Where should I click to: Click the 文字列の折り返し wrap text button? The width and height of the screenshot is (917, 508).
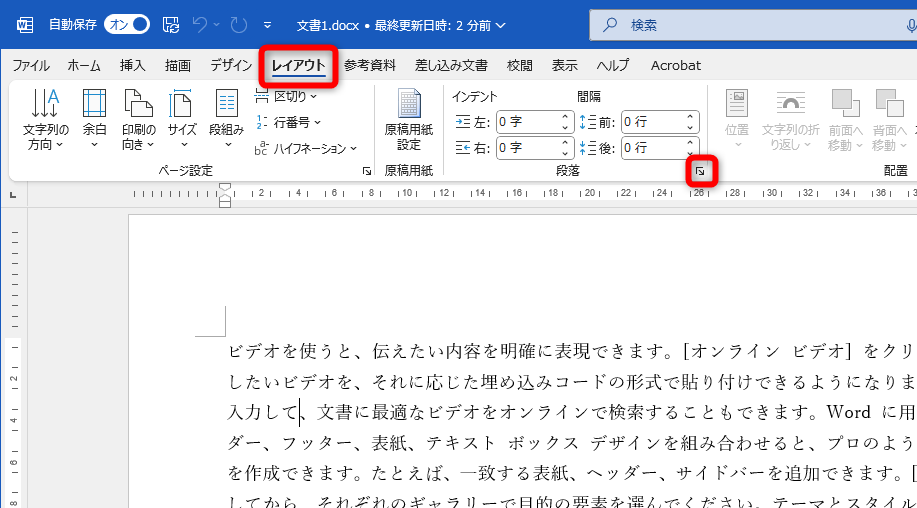click(790, 119)
